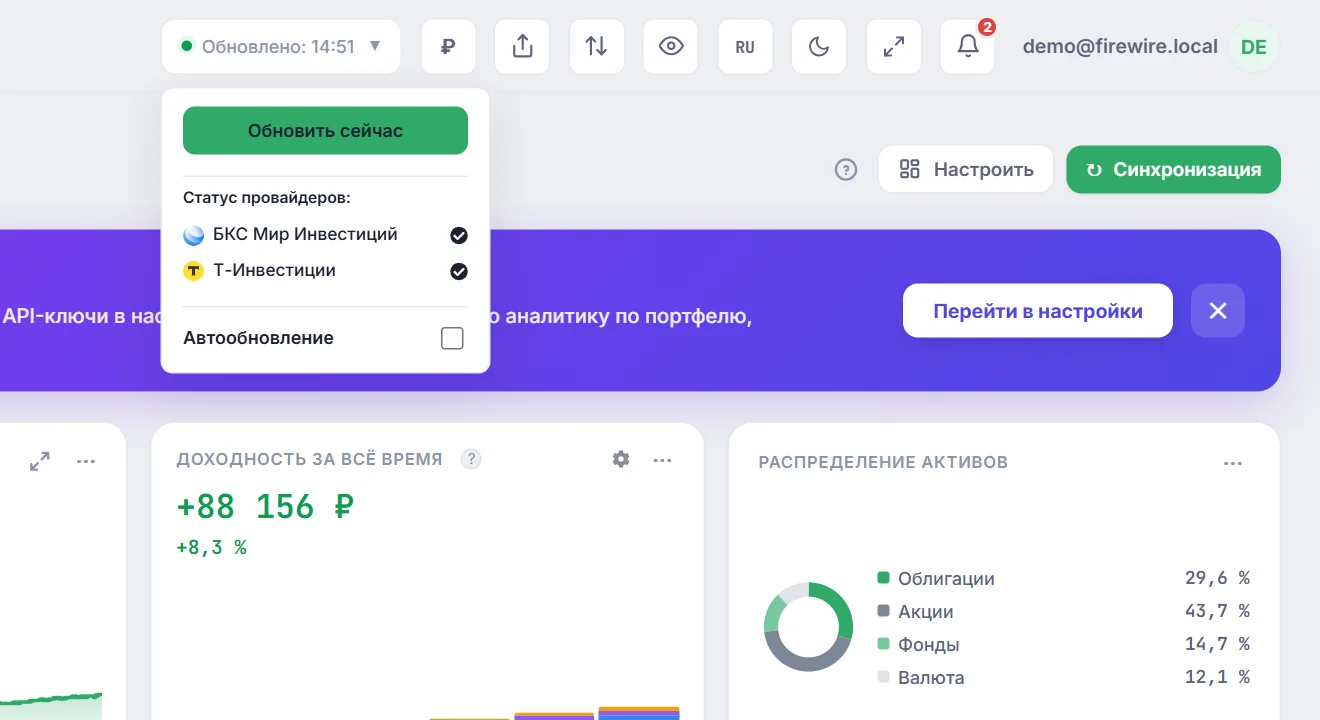Select Фонды legend entry
Image resolution: width=1320 pixels, height=720 pixels.
(x=919, y=644)
